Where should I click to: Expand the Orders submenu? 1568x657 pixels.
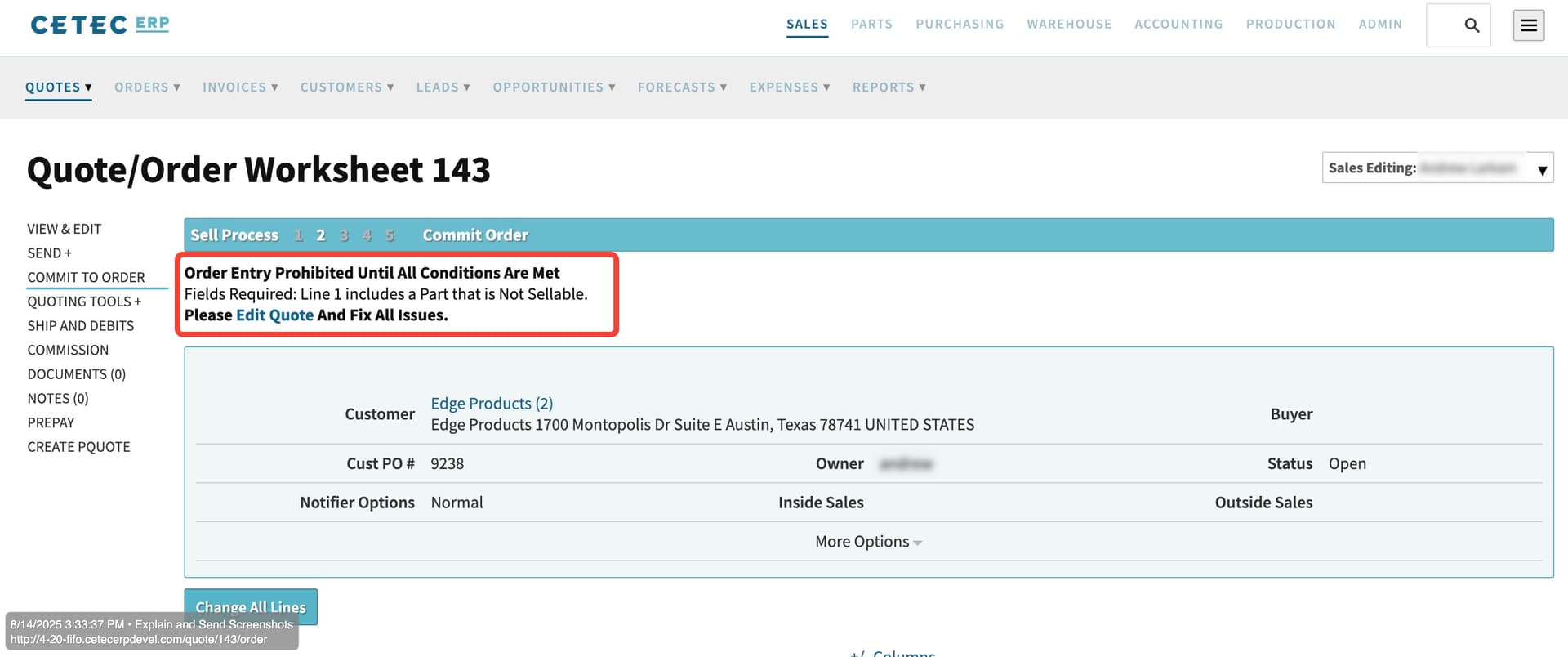click(x=147, y=87)
